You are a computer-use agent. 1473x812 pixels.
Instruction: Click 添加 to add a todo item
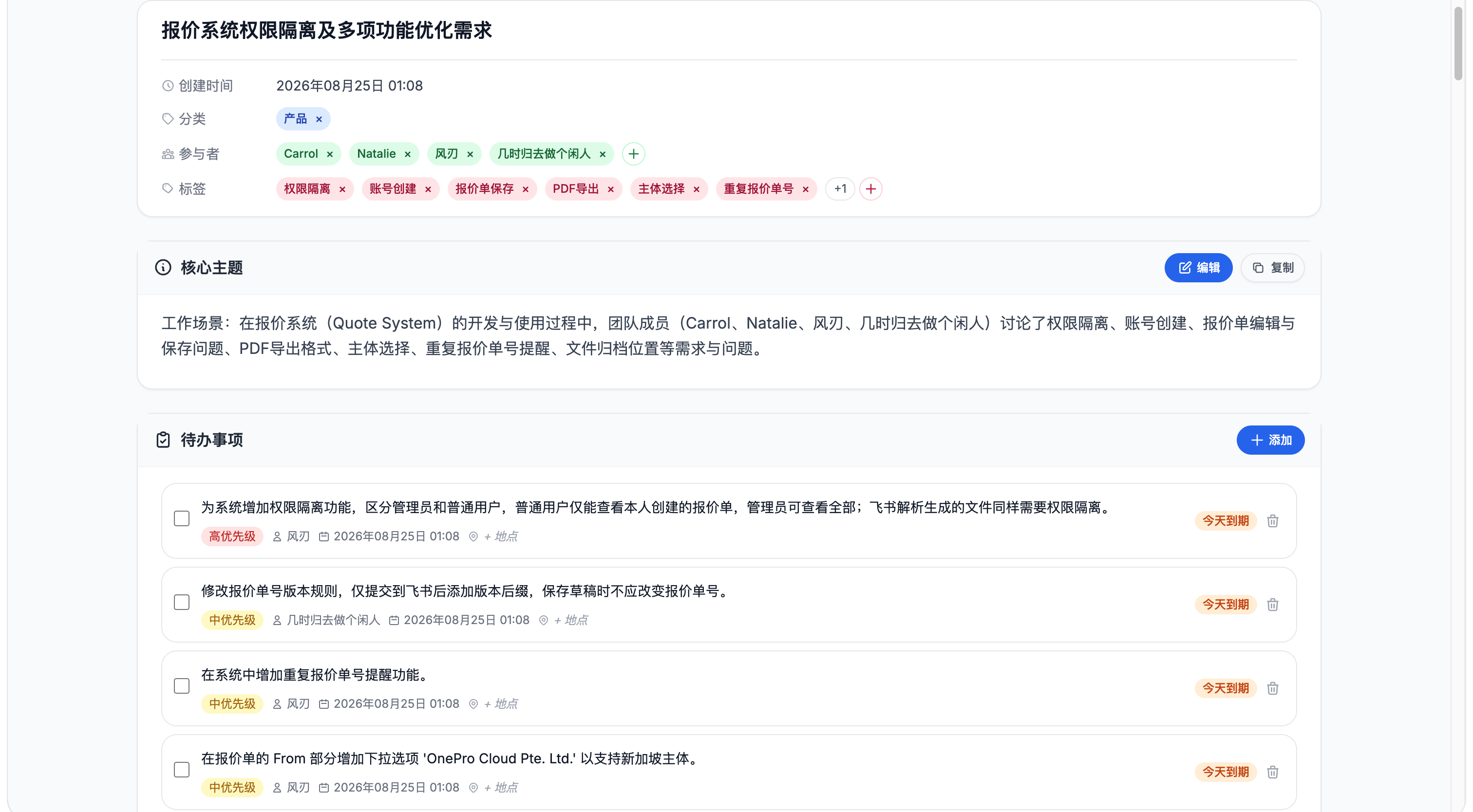tap(1270, 440)
